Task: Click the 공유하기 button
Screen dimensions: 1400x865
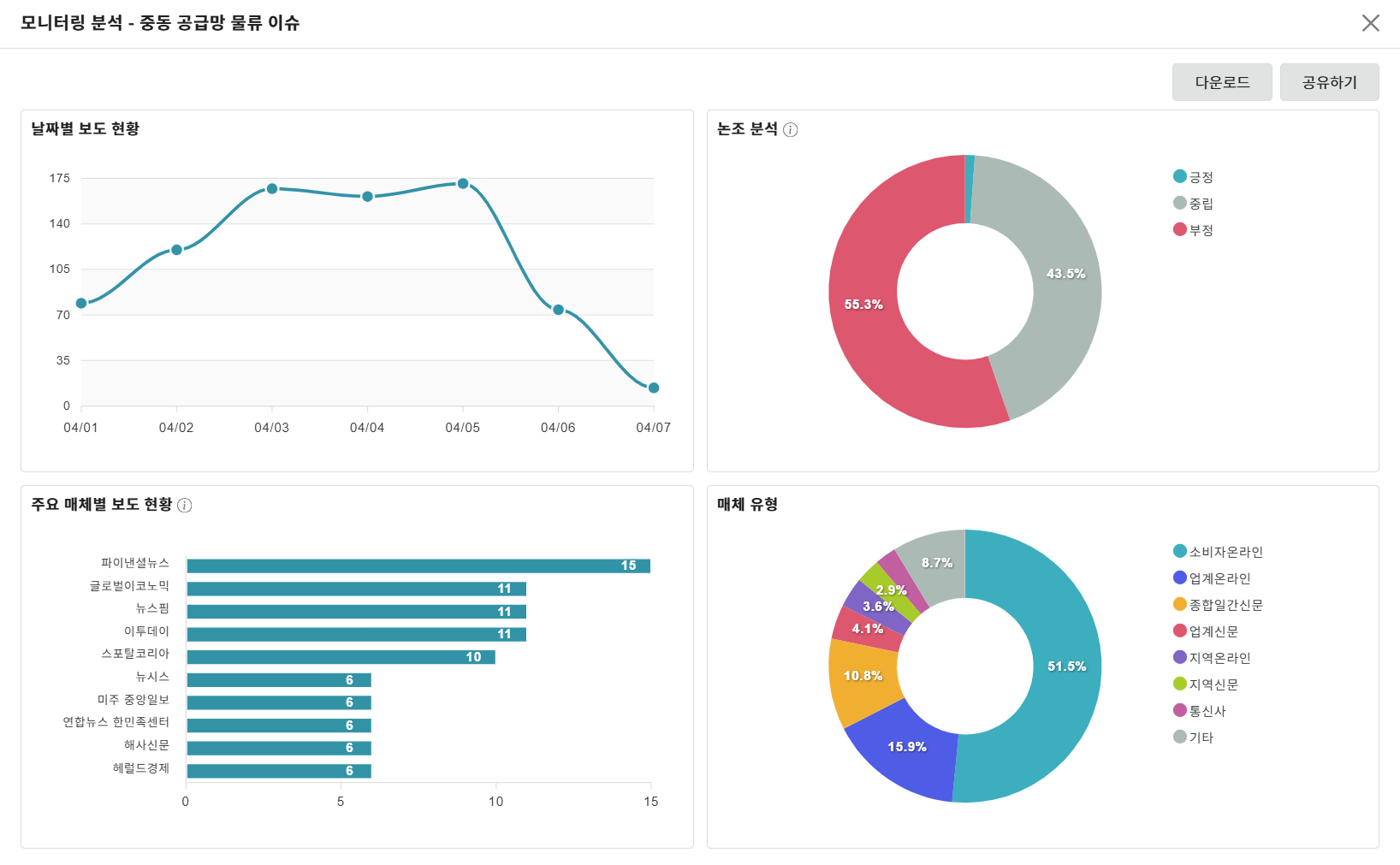Action: pos(1329,82)
